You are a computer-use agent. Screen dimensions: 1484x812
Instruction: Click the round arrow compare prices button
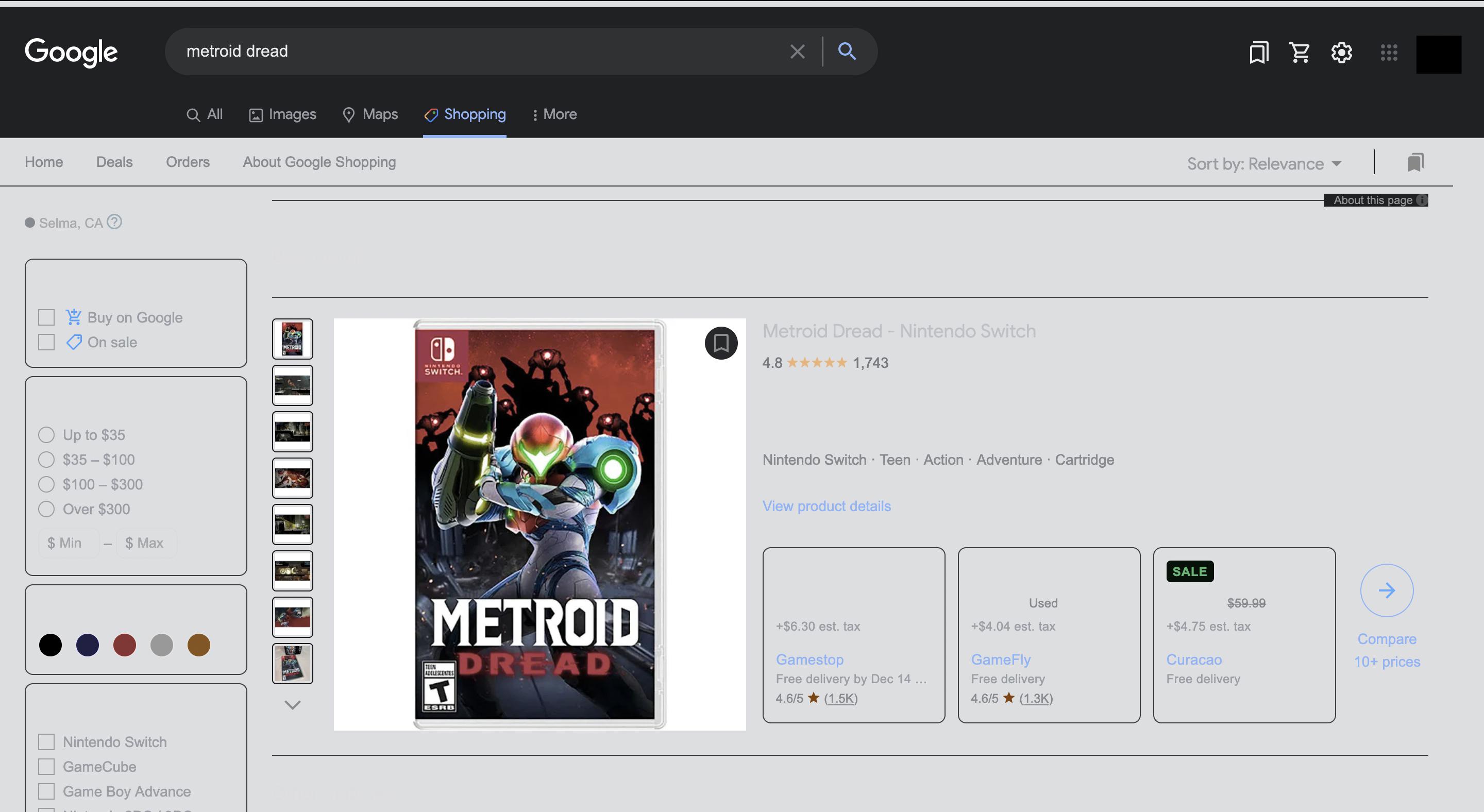point(1387,590)
